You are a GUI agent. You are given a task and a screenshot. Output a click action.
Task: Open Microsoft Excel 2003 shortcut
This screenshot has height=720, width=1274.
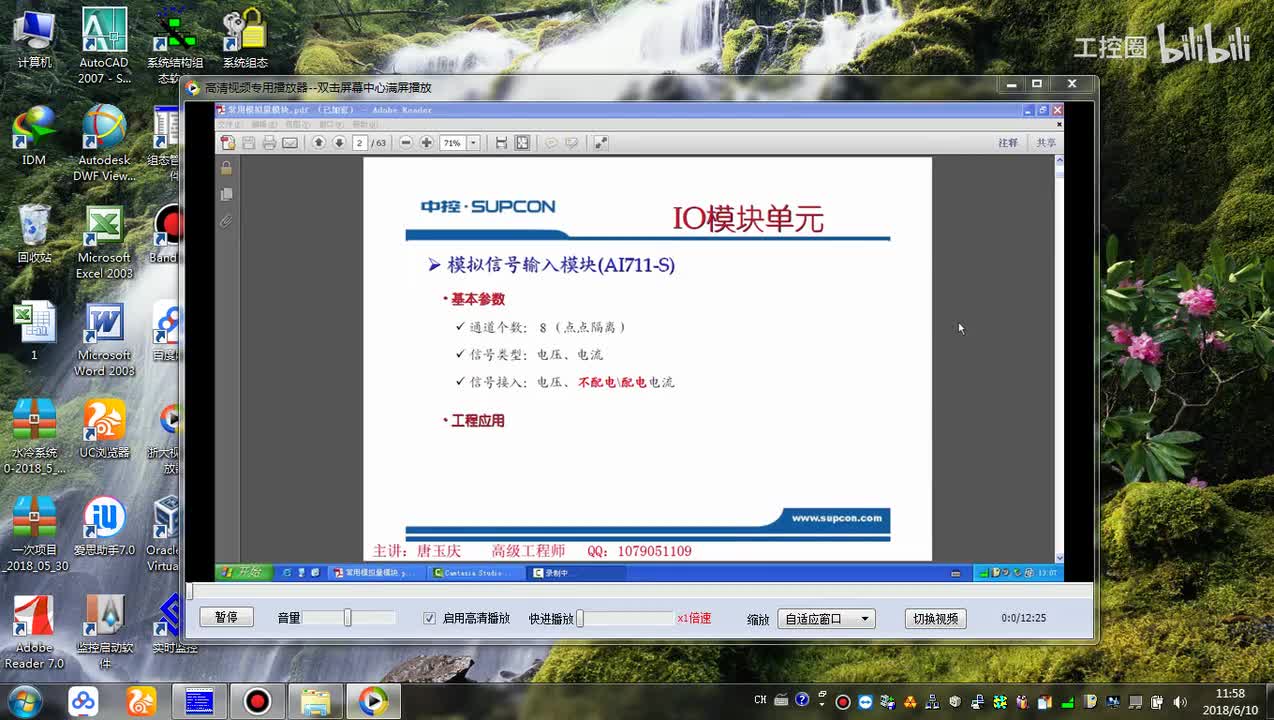(104, 241)
